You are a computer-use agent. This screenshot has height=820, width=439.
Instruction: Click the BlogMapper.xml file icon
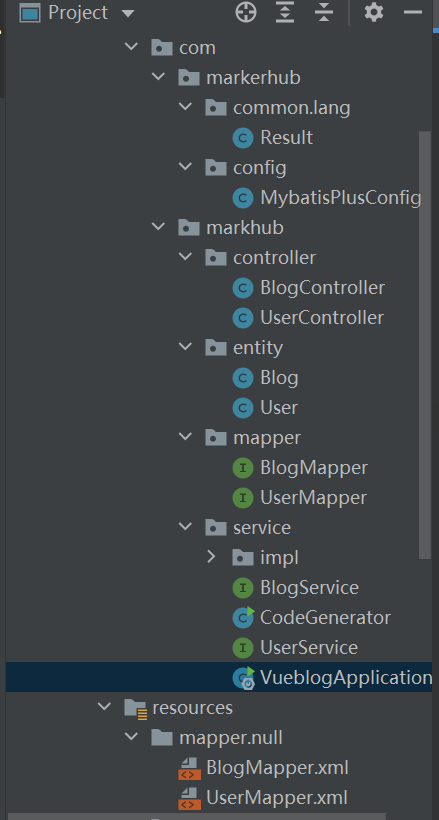point(189,768)
